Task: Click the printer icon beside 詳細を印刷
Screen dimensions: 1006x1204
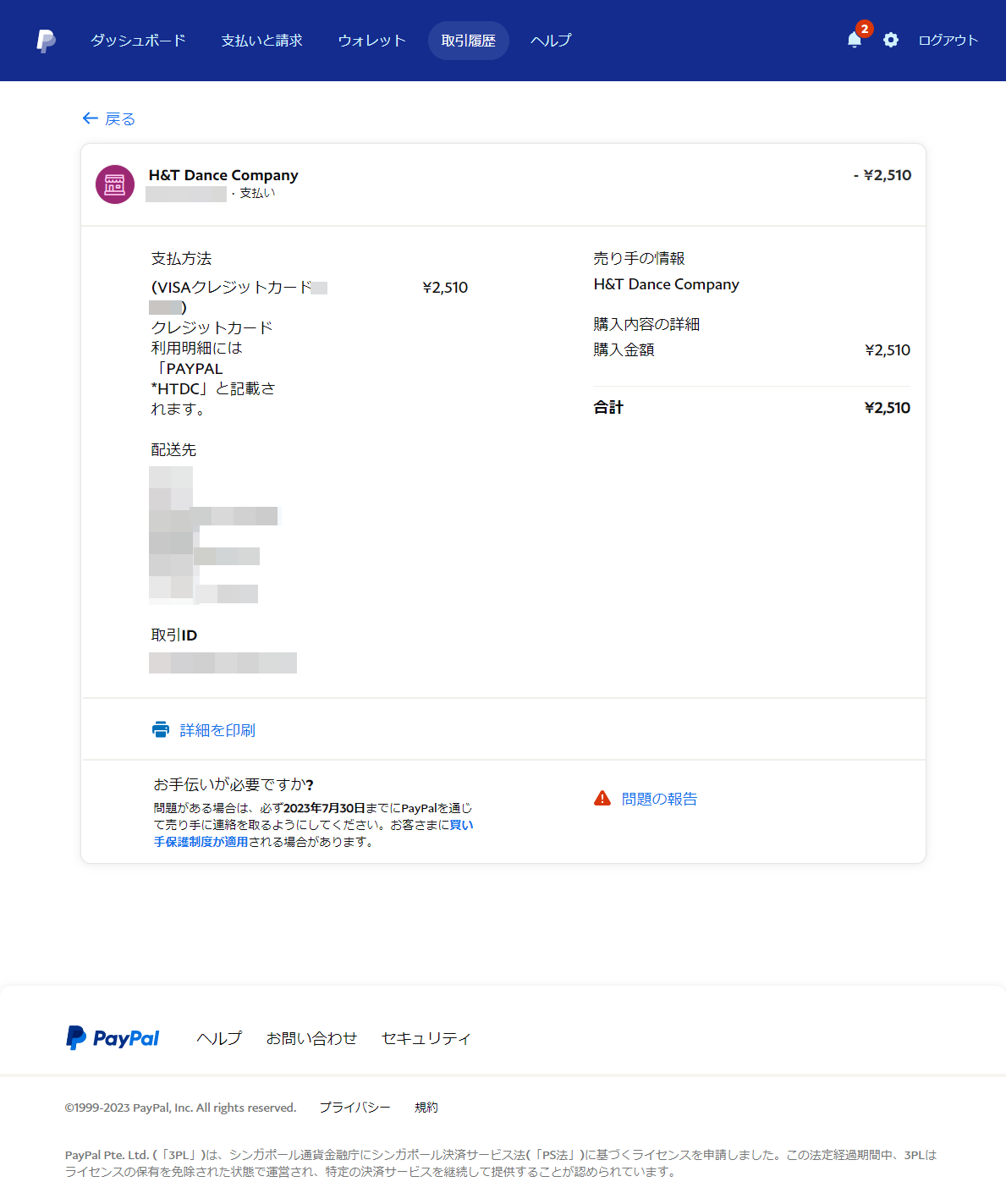Action: coord(161,730)
